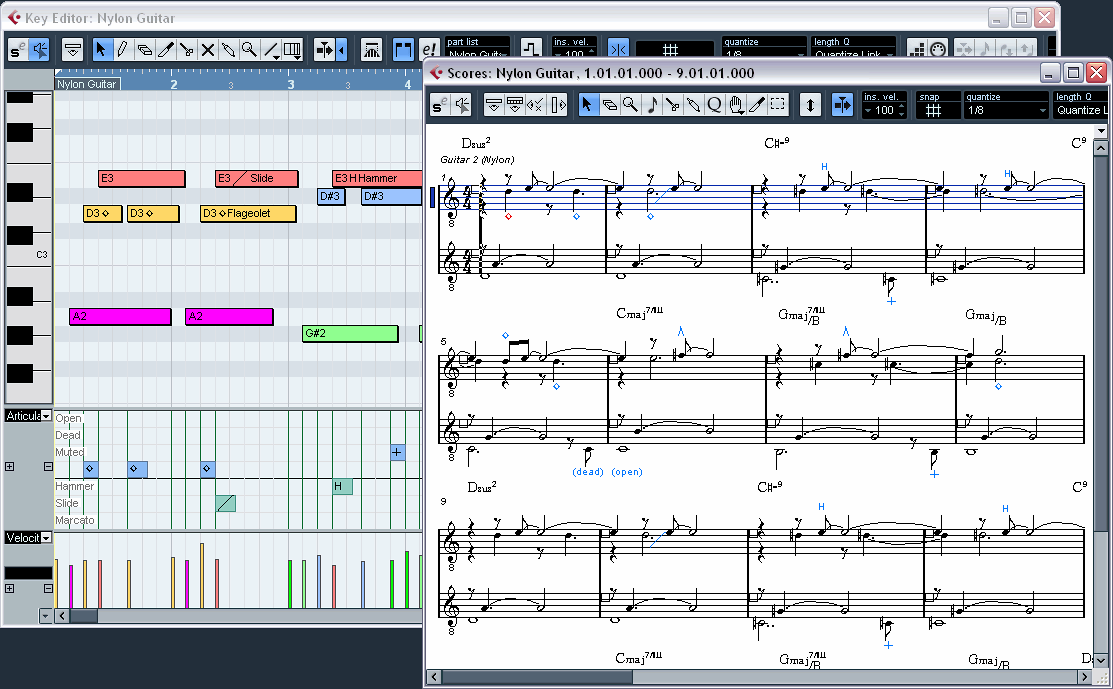Toggle Acoustic Feedback speaker in Key Editor
1113x689 pixels.
point(39,49)
